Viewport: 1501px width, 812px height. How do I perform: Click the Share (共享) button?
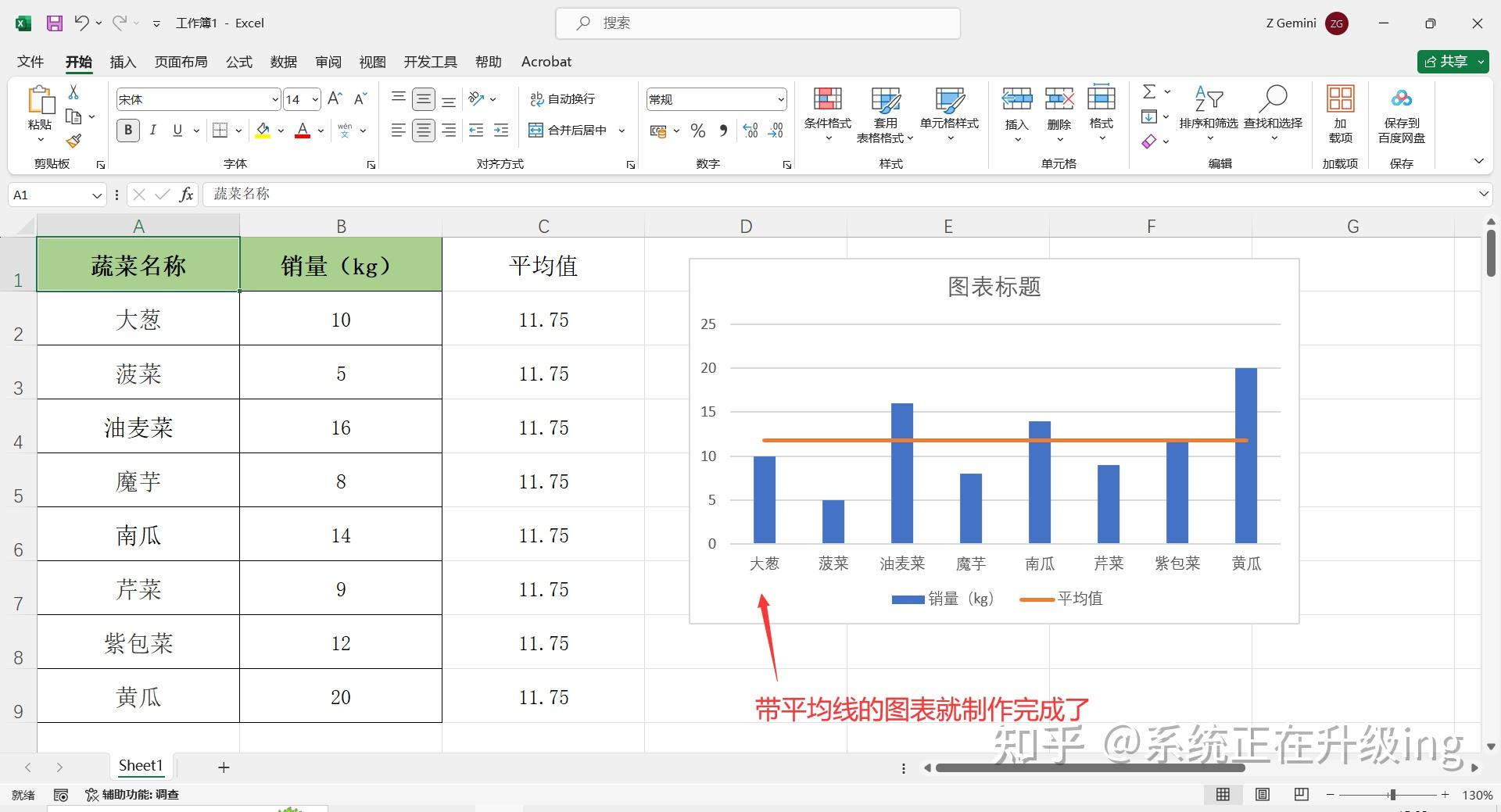(x=1453, y=62)
